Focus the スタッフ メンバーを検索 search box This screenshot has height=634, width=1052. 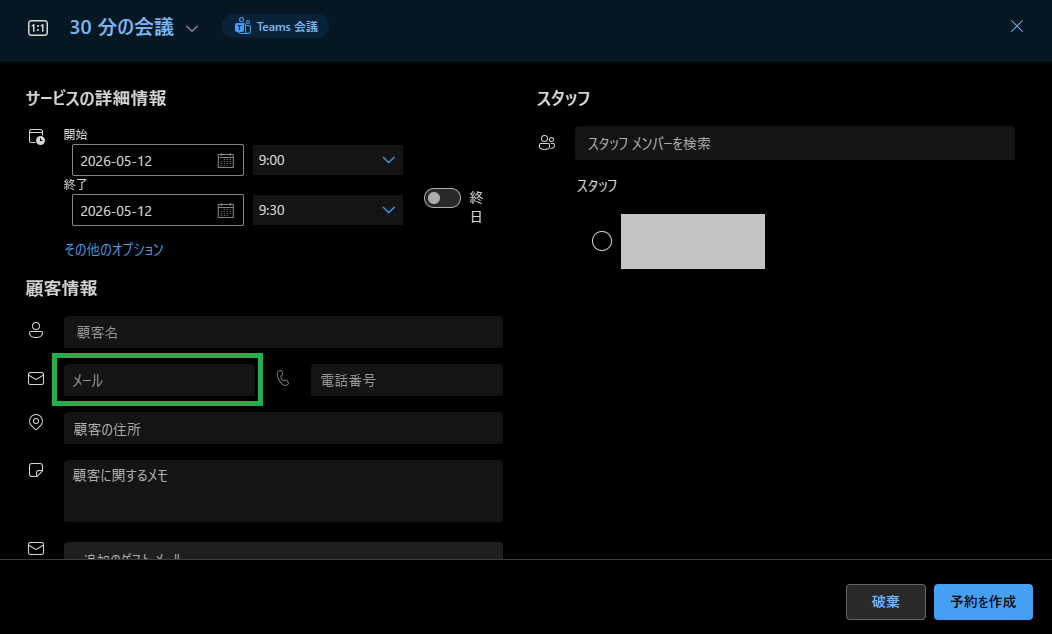pos(794,143)
